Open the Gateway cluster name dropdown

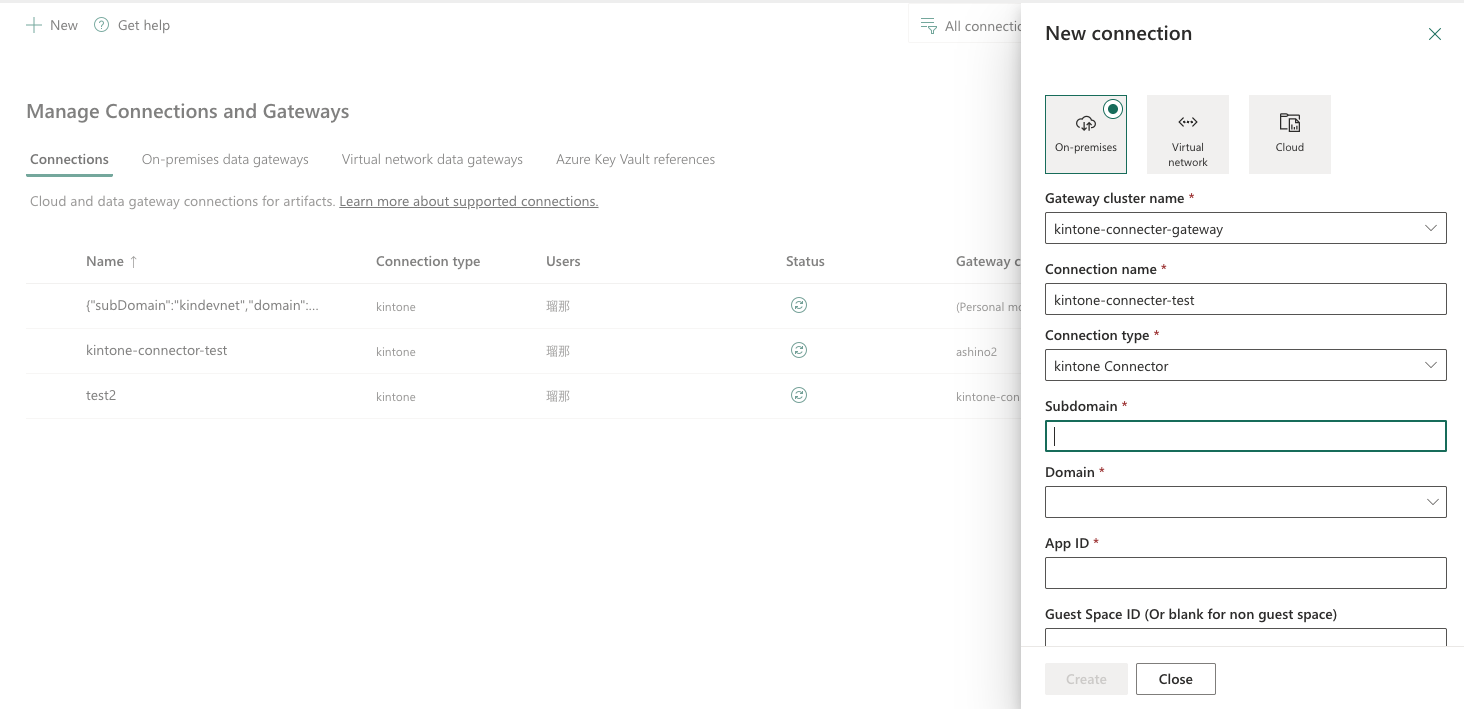1433,228
